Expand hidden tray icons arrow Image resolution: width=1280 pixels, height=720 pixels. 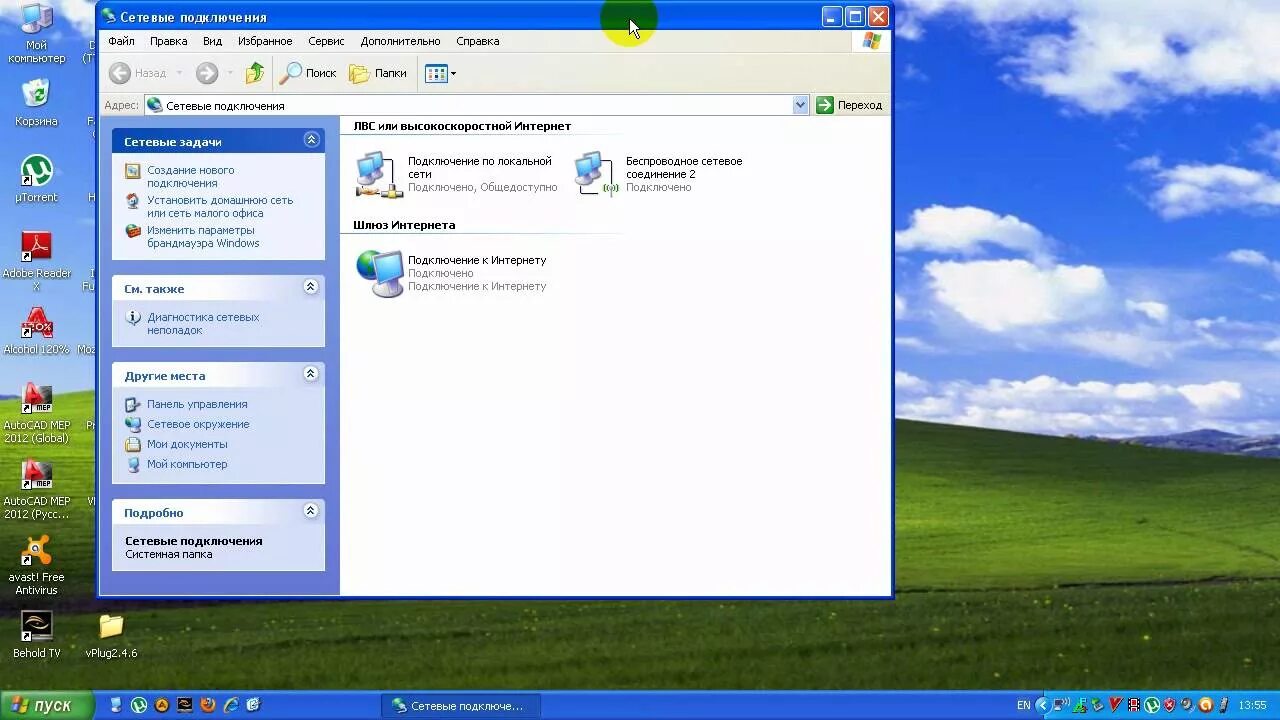(1043, 705)
